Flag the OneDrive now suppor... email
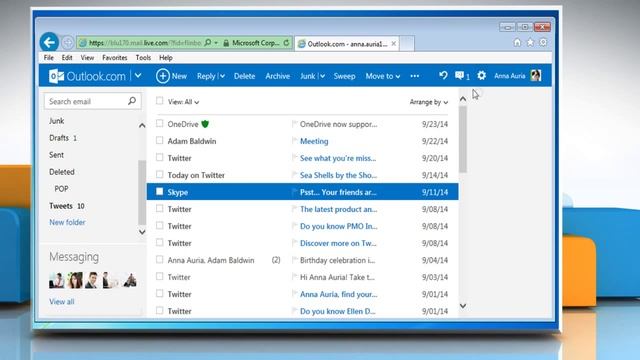Image resolution: width=640 pixels, height=360 pixels. 294,124
